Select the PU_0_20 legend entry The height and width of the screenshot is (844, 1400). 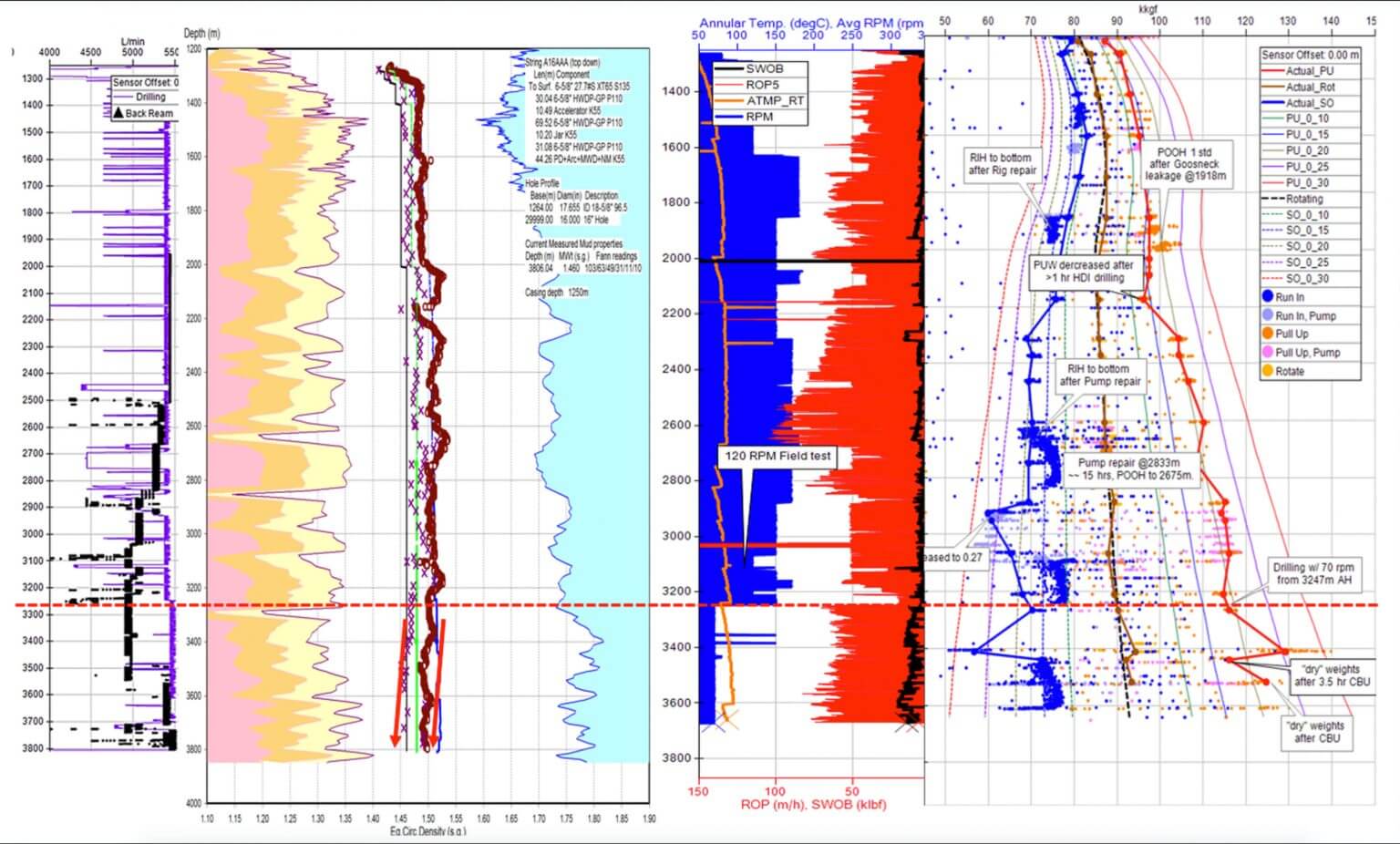coord(1295,150)
